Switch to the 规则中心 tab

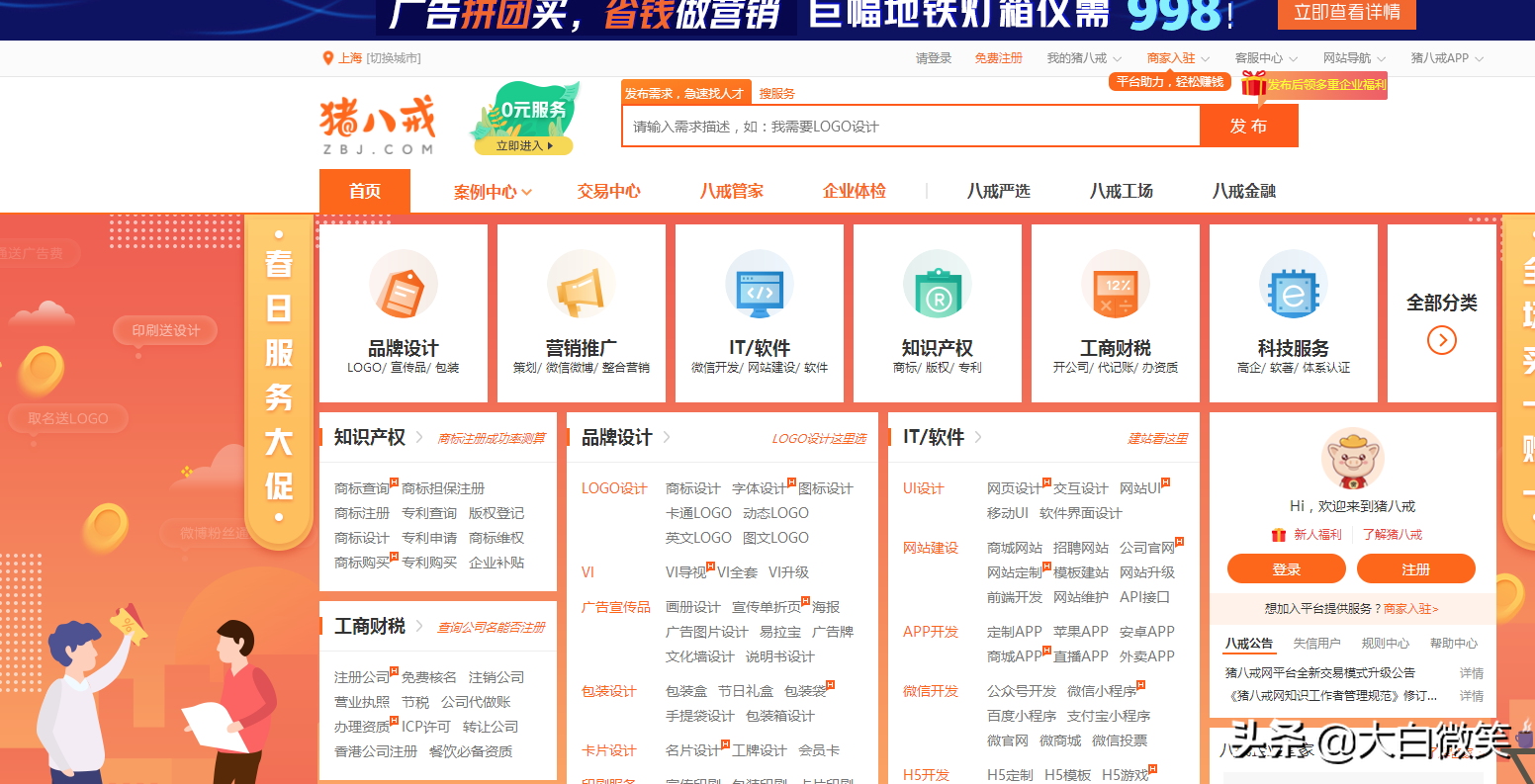(1385, 643)
